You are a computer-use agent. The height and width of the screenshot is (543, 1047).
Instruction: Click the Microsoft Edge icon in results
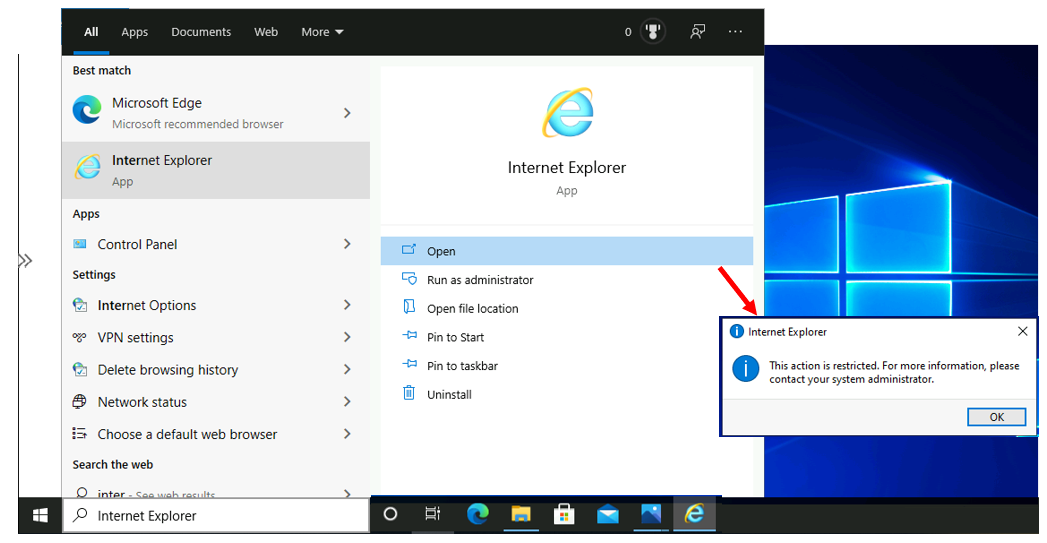click(87, 110)
